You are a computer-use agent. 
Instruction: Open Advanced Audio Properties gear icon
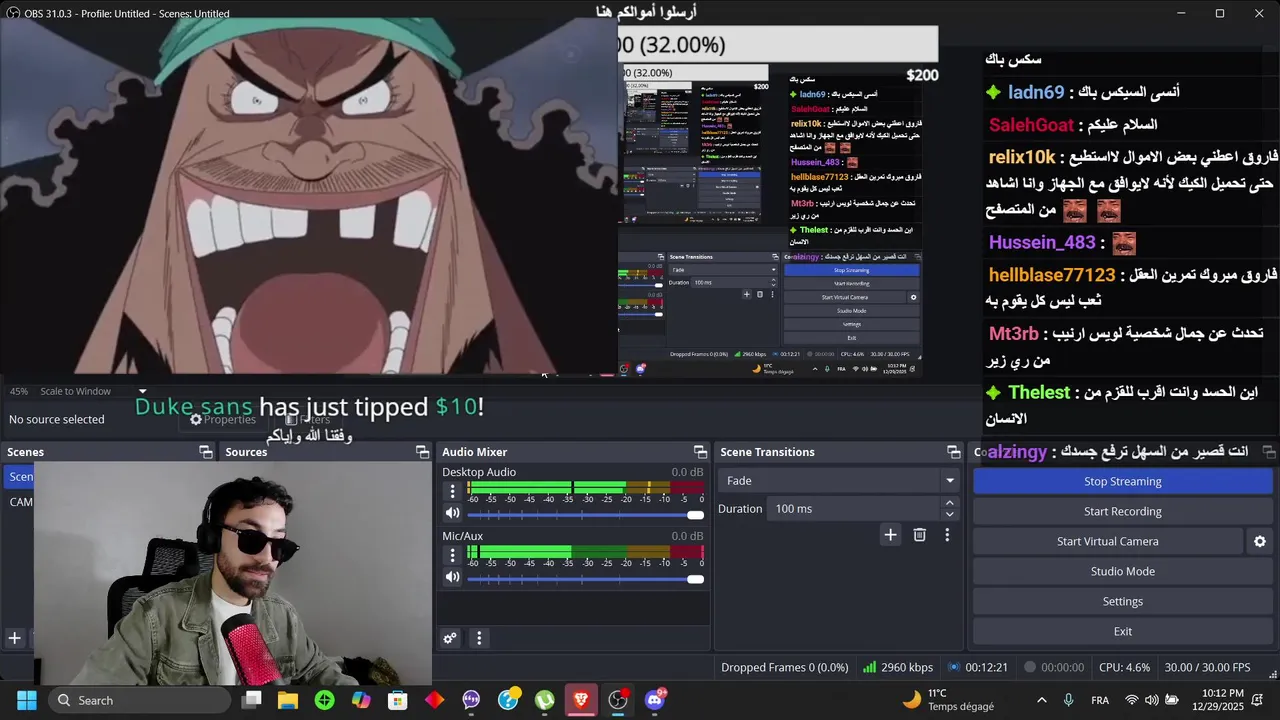coord(450,638)
